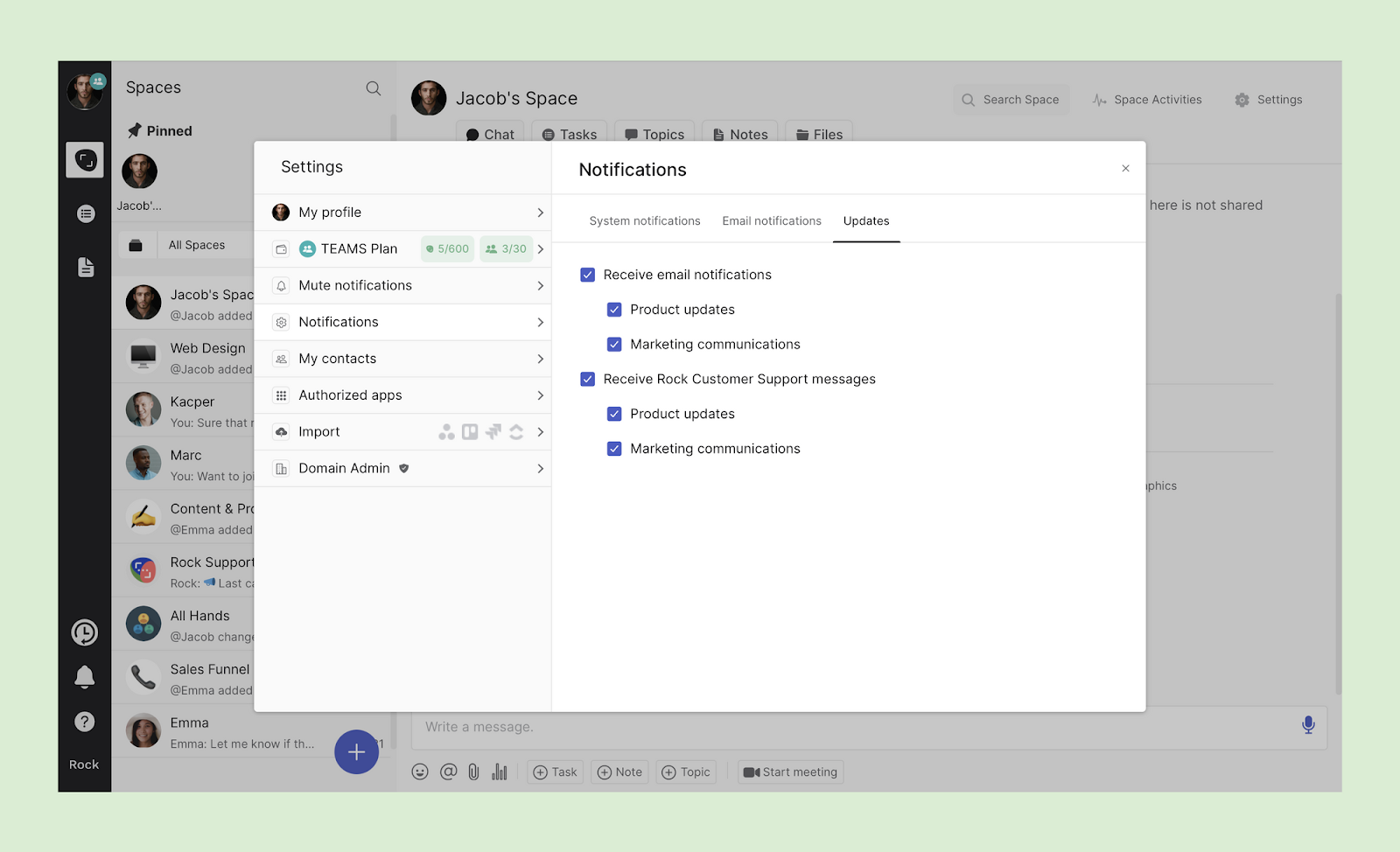Click the Notifications gear icon in settings list

[x=281, y=323]
